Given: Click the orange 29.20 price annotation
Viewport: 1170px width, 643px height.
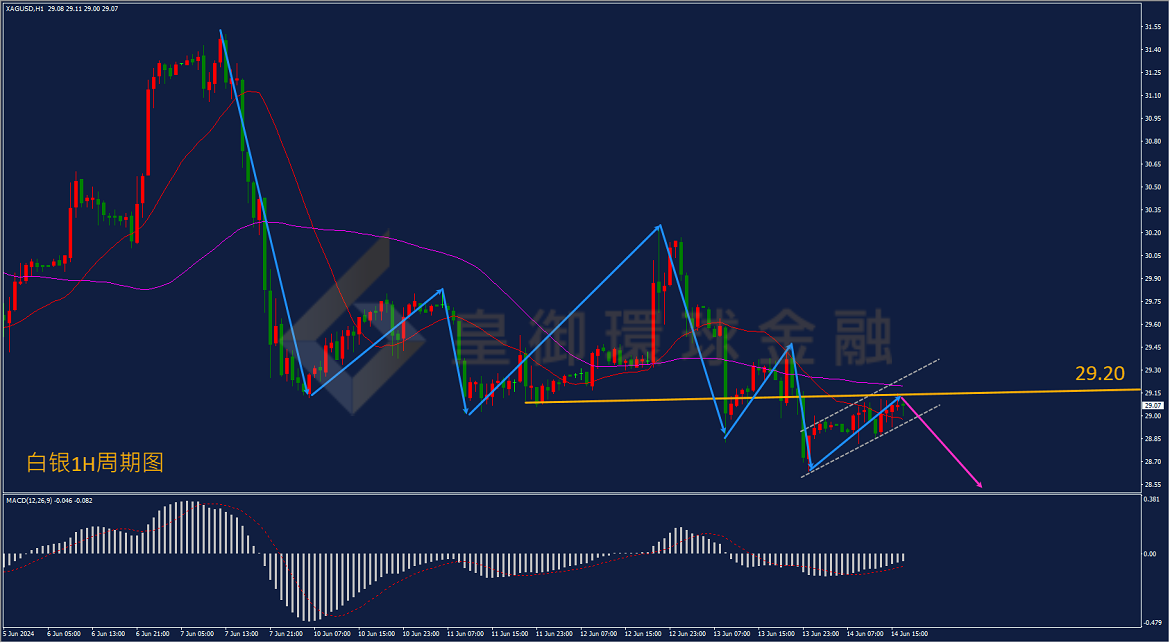Looking at the screenshot, I should (x=1099, y=373).
